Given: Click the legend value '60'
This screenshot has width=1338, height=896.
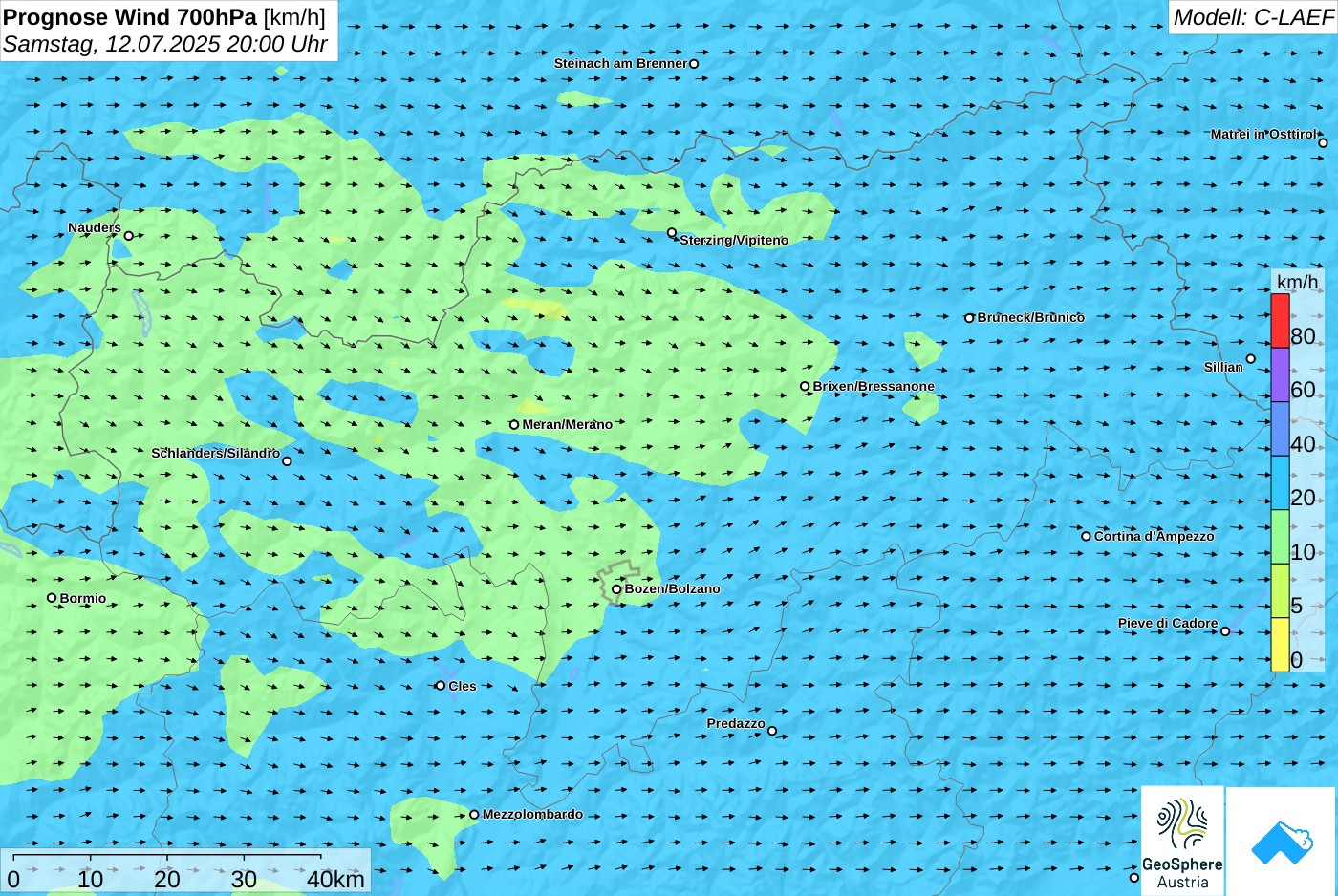Looking at the screenshot, I should click(x=1303, y=390).
